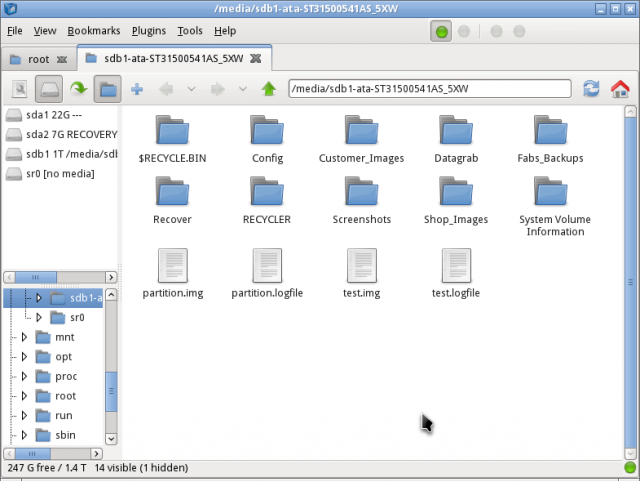The image size is (640, 481).
Task: Go up with the green arrow icon
Action: point(268,89)
